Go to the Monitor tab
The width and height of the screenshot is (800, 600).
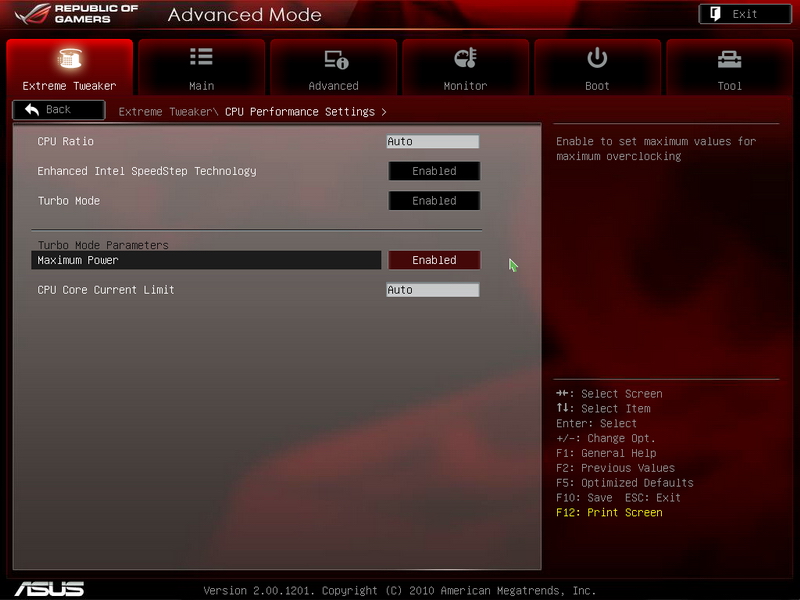tap(465, 67)
